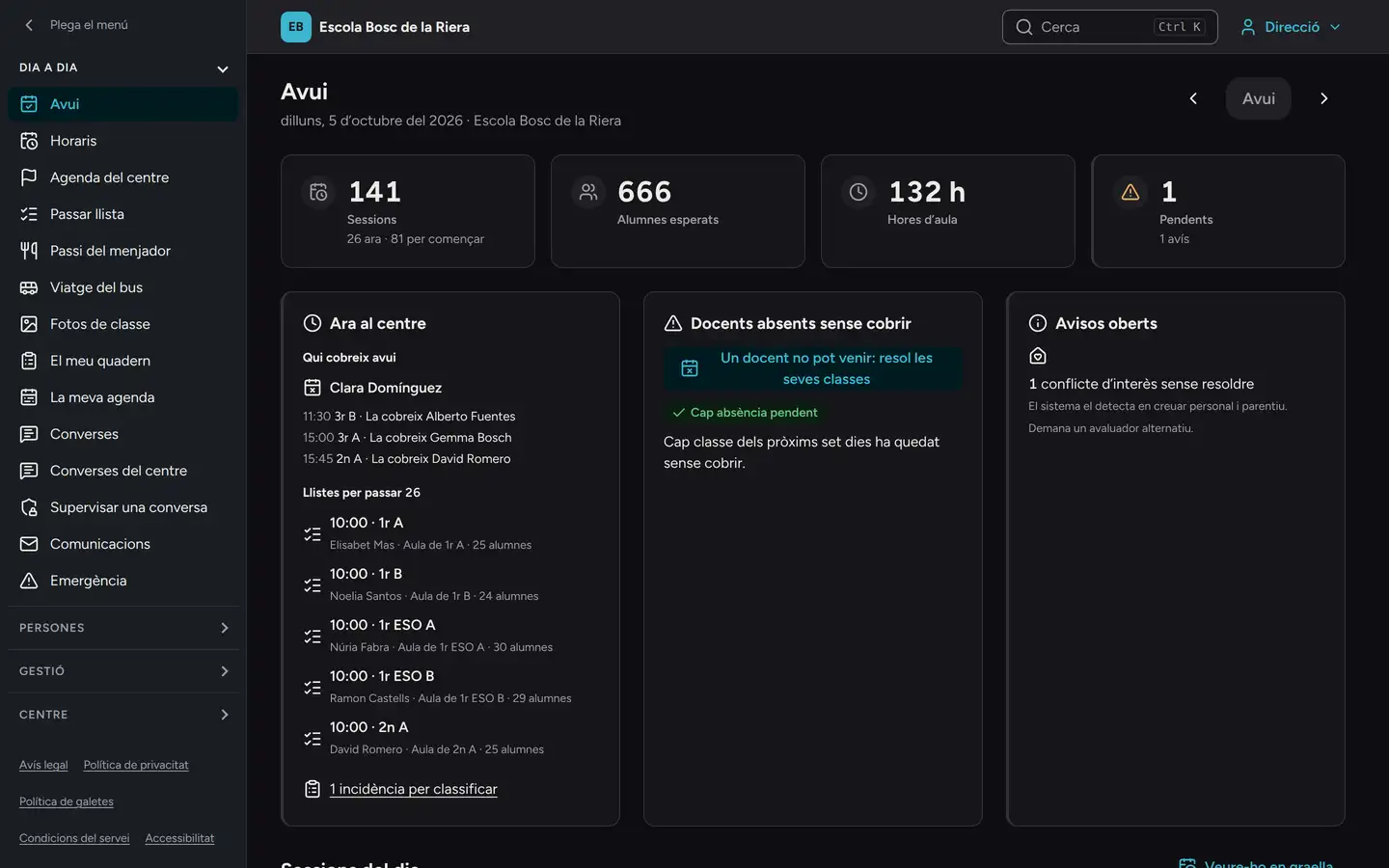Viewport: 1389px width, 868px height.
Task: Expand the GESTIÓ section
Action: pyautogui.click(x=123, y=671)
